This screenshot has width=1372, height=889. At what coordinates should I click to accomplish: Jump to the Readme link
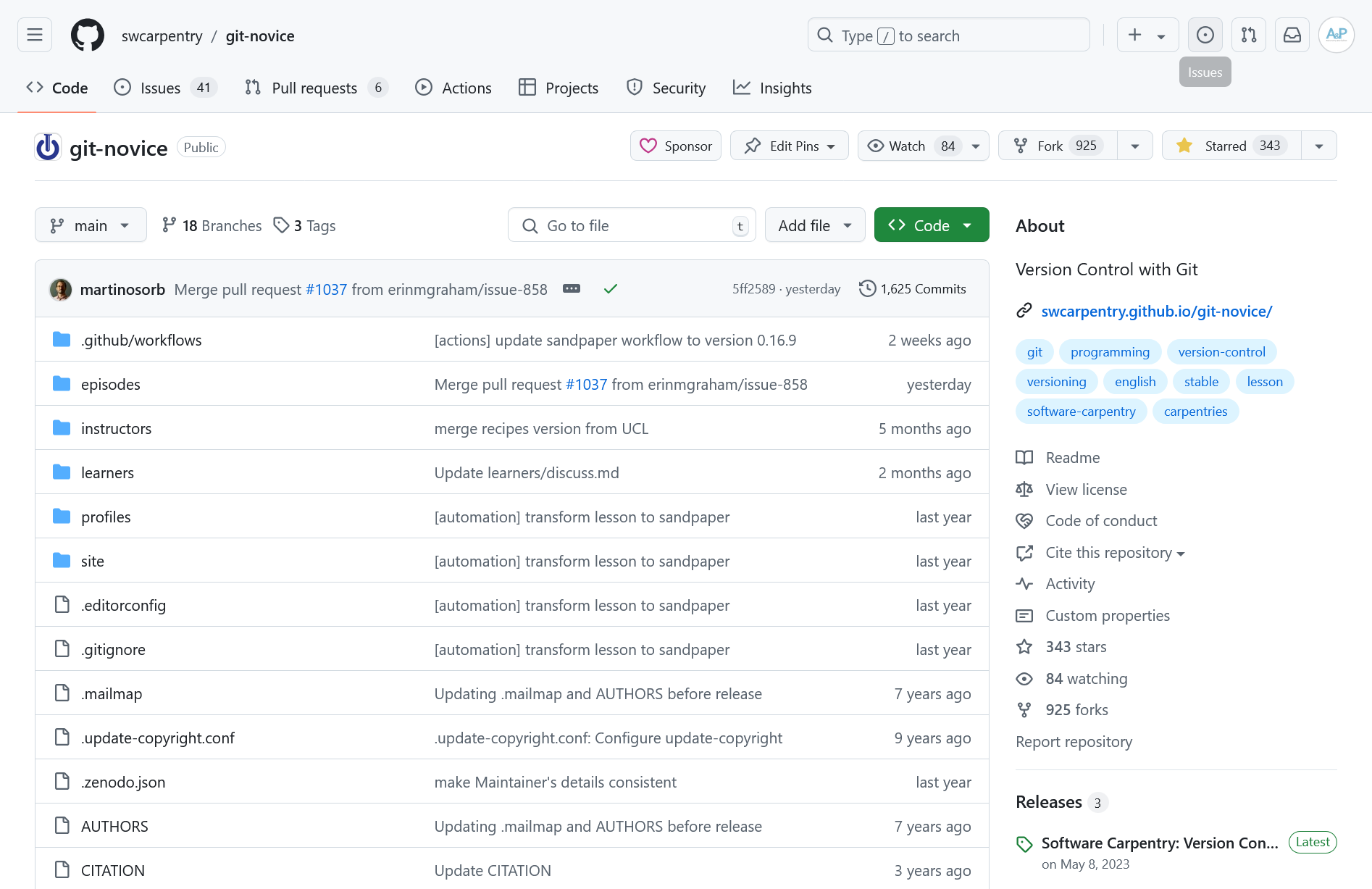point(1073,457)
